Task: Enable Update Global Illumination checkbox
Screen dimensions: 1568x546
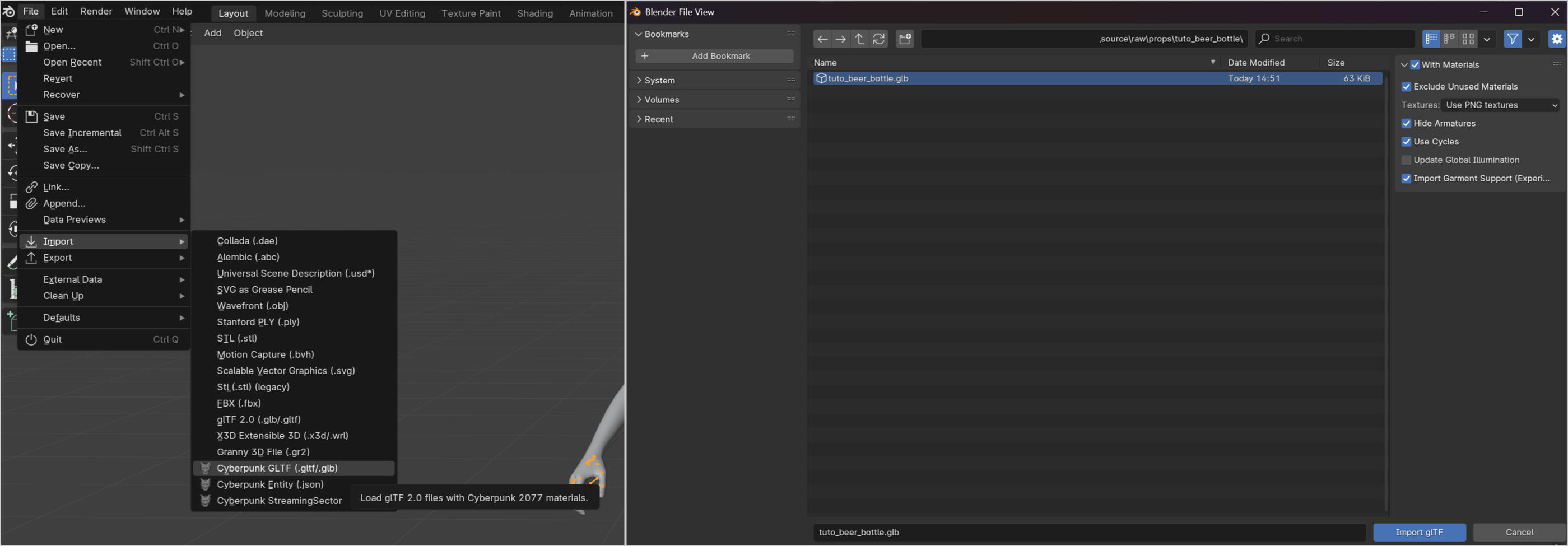Action: click(1406, 160)
